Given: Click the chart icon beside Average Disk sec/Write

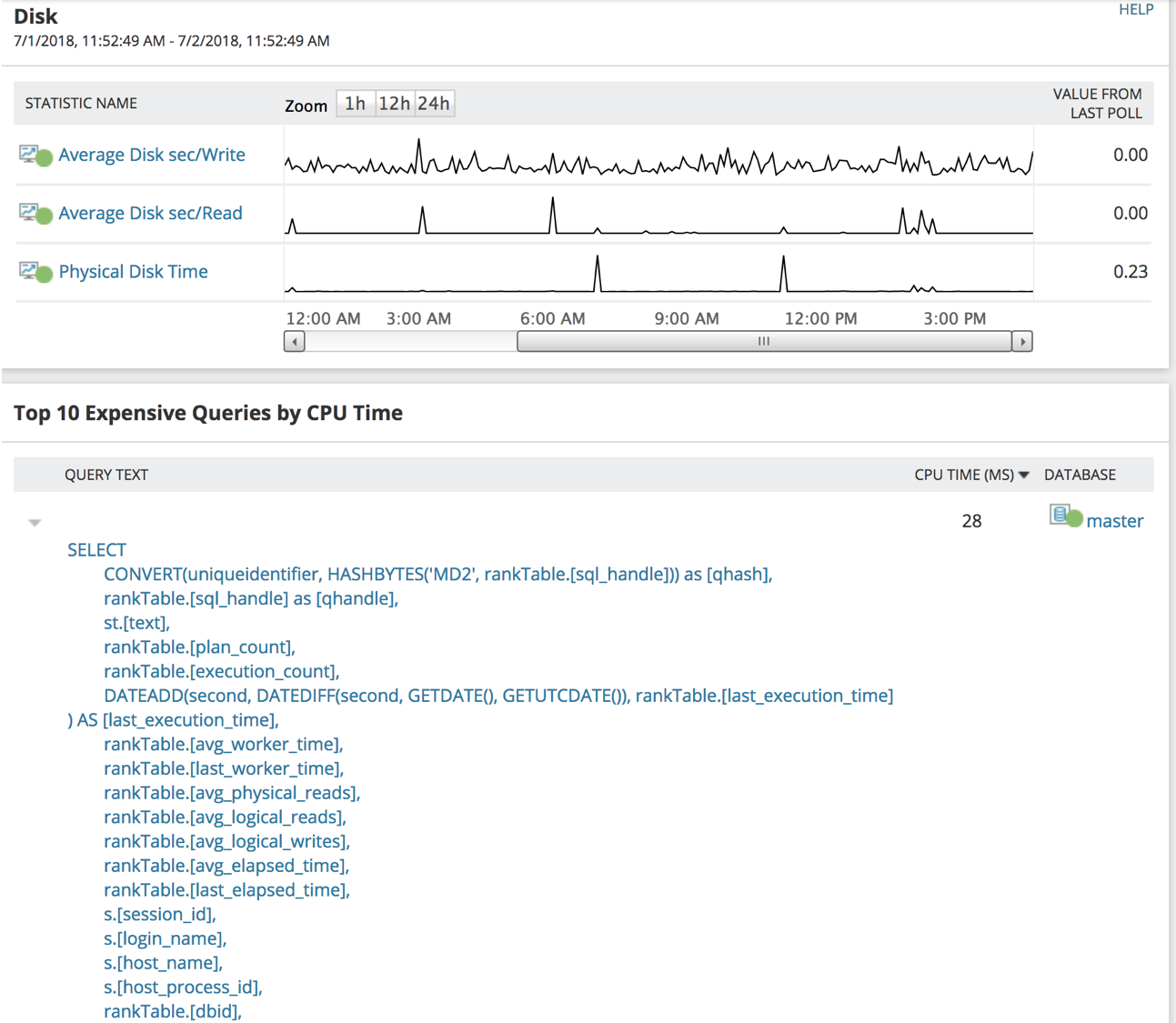Looking at the screenshot, I should pos(29,154).
